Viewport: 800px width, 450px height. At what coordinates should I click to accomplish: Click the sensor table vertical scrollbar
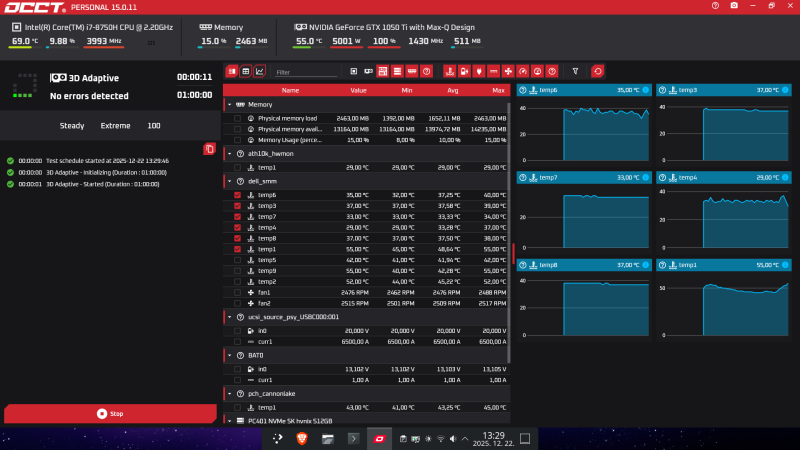508,232
